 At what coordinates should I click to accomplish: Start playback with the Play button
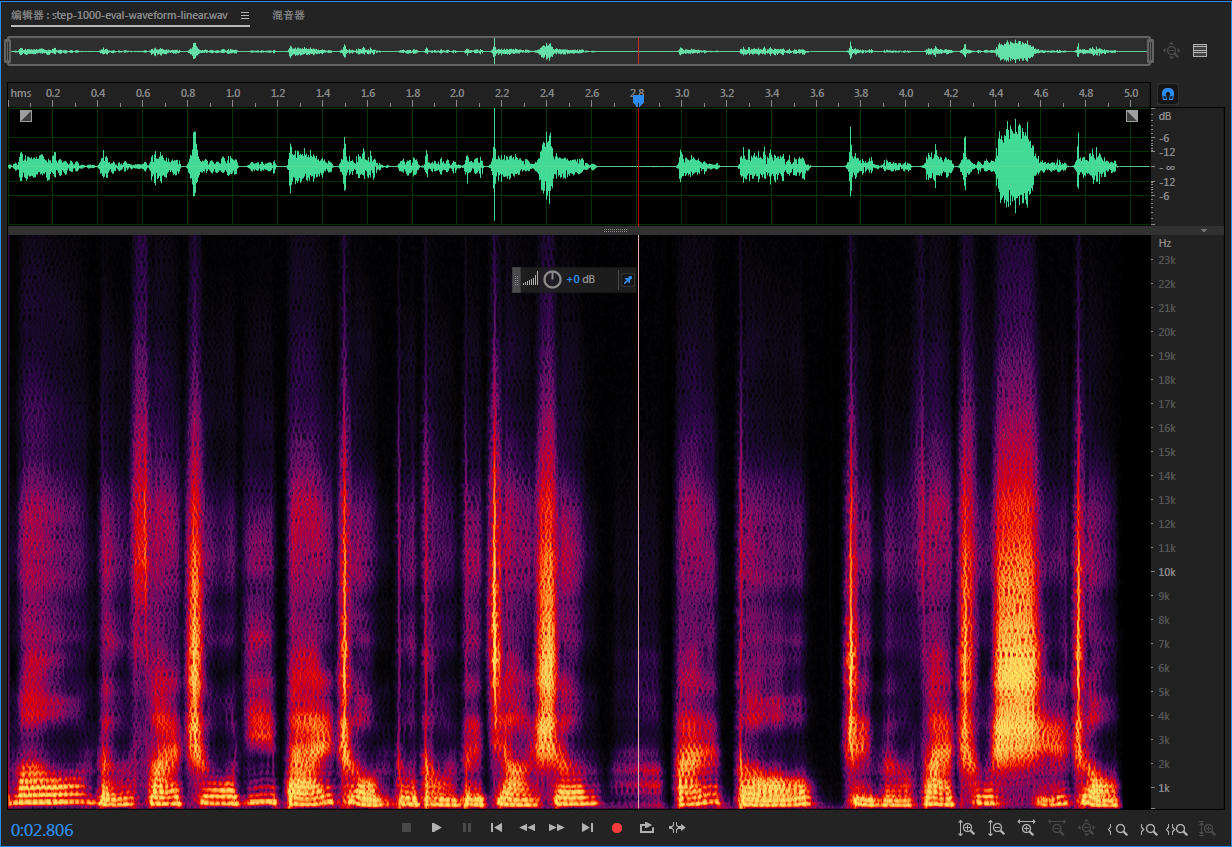(436, 828)
